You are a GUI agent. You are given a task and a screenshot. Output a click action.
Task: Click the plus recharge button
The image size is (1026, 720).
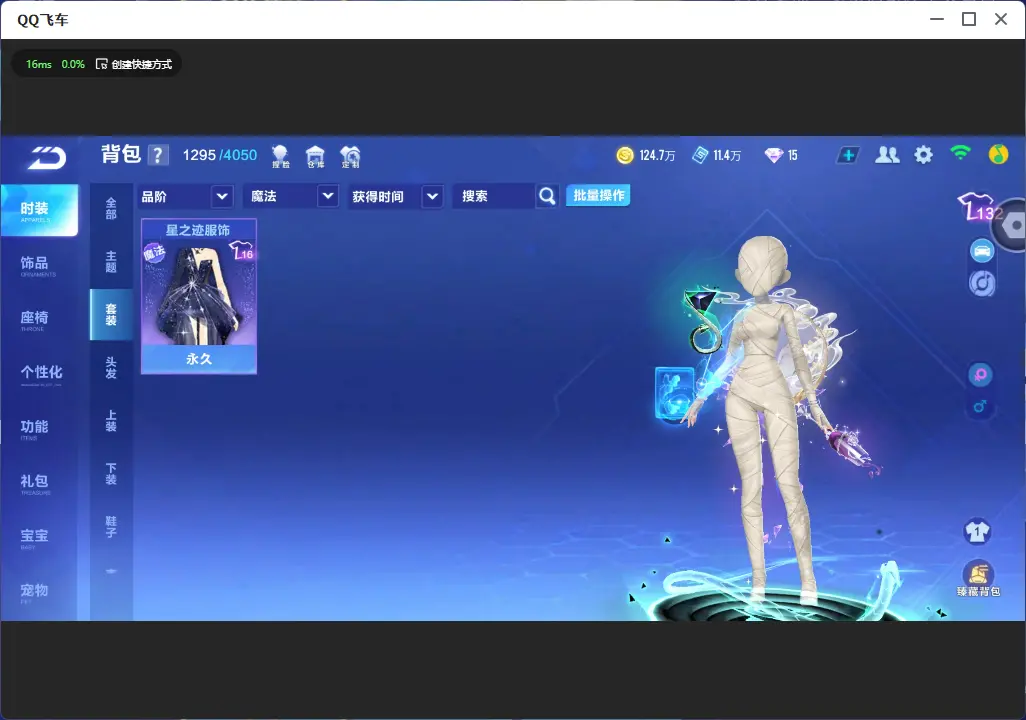pos(848,155)
